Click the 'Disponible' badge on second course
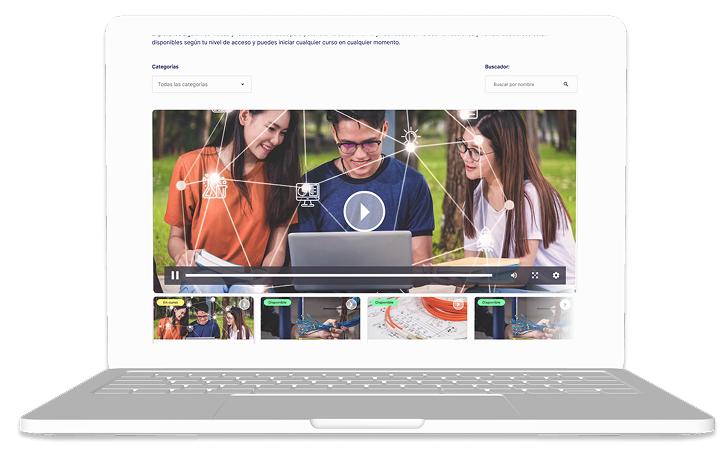 pos(277,302)
